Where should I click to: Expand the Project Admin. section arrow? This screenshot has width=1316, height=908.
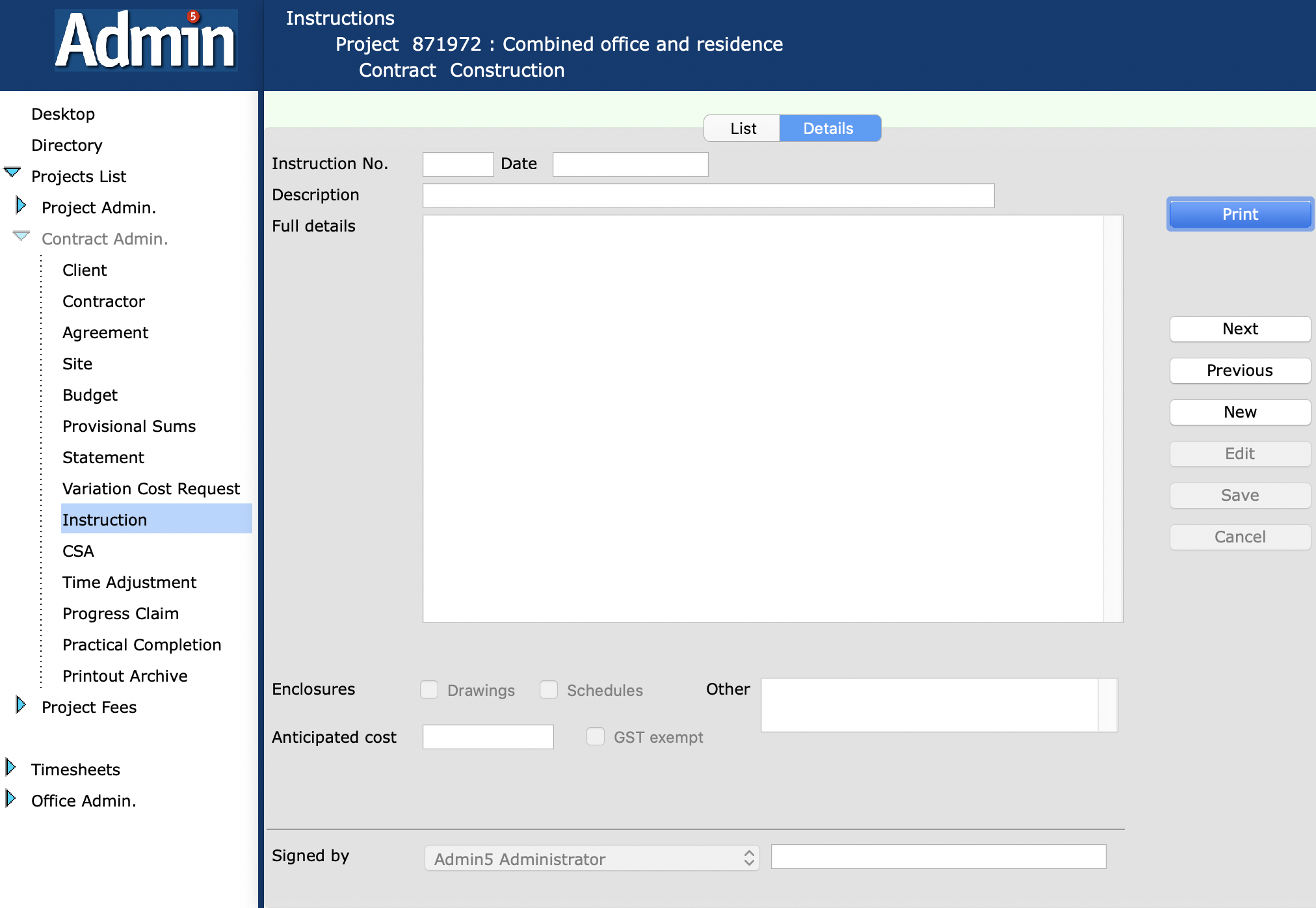21,206
